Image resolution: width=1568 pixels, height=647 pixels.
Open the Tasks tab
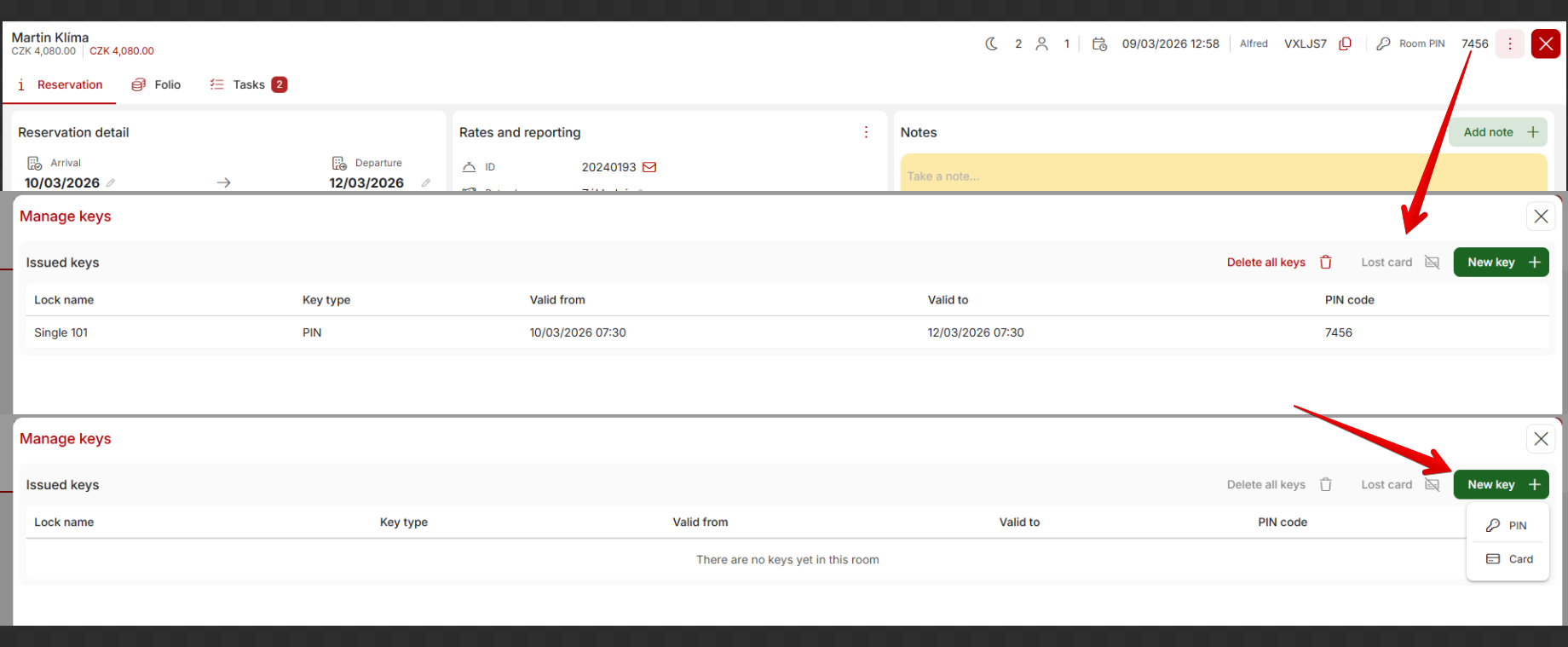click(x=248, y=84)
